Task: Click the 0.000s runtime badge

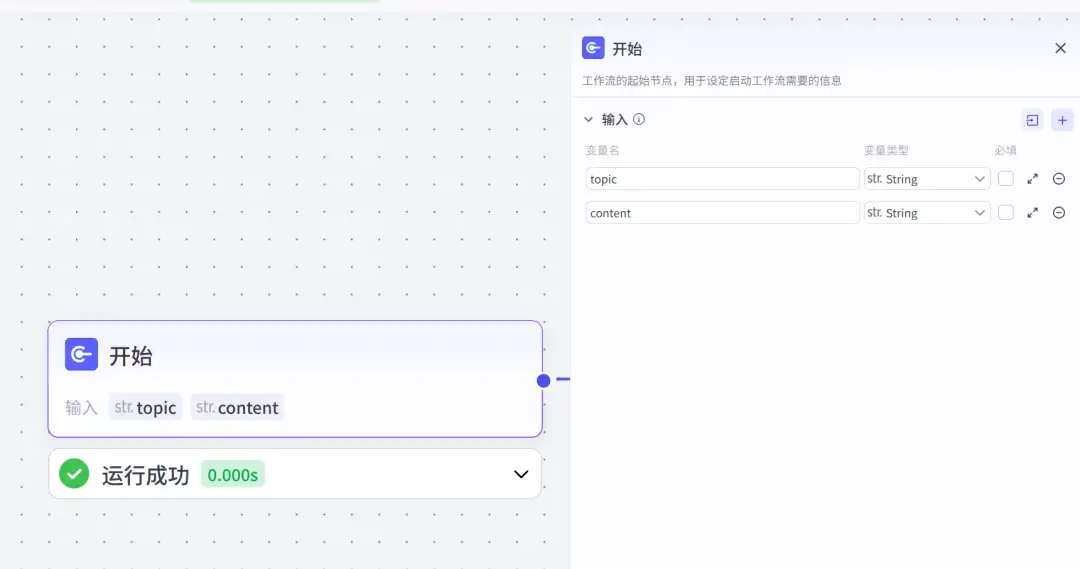Action: pyautogui.click(x=233, y=475)
